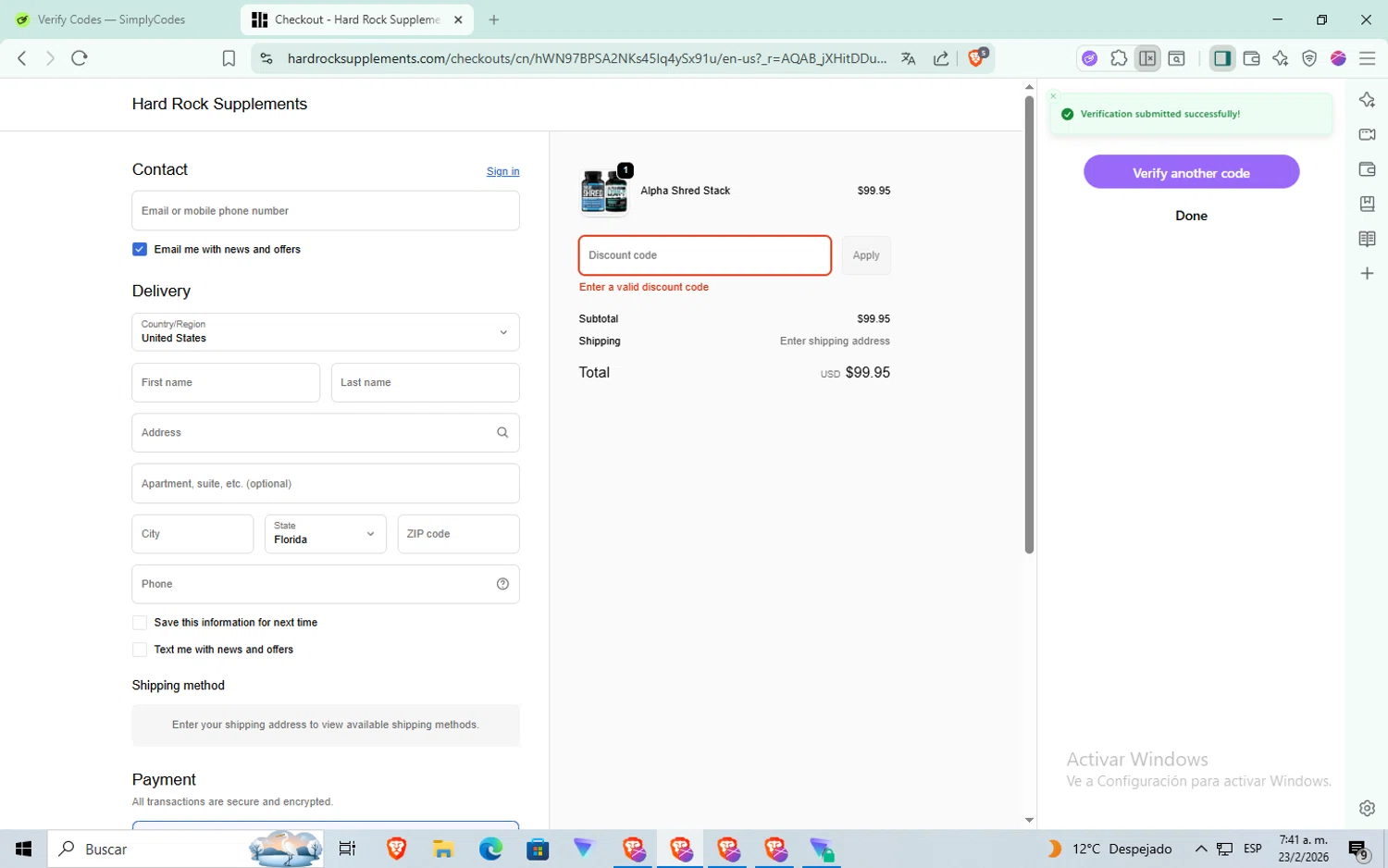Image resolution: width=1388 pixels, height=868 pixels.
Task: Open the notification center icon
Action: pos(1358,849)
